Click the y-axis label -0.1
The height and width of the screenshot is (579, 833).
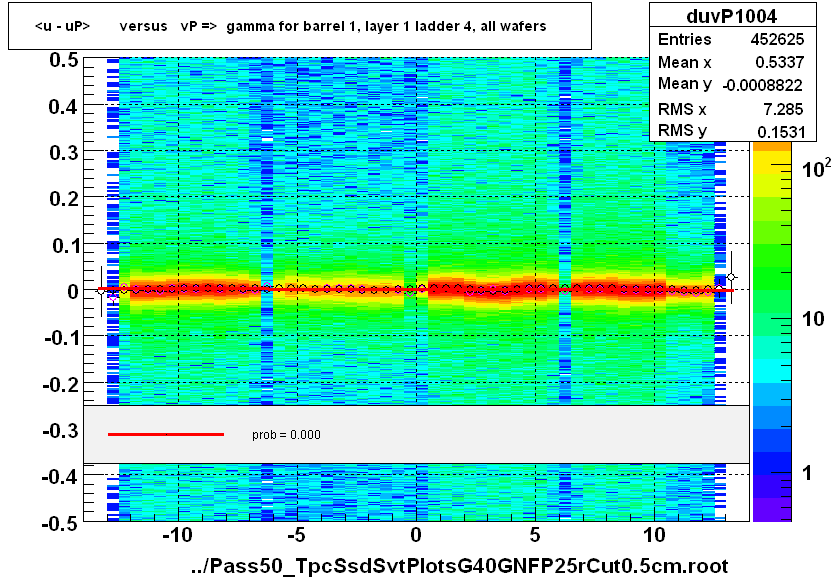[x=61, y=338]
